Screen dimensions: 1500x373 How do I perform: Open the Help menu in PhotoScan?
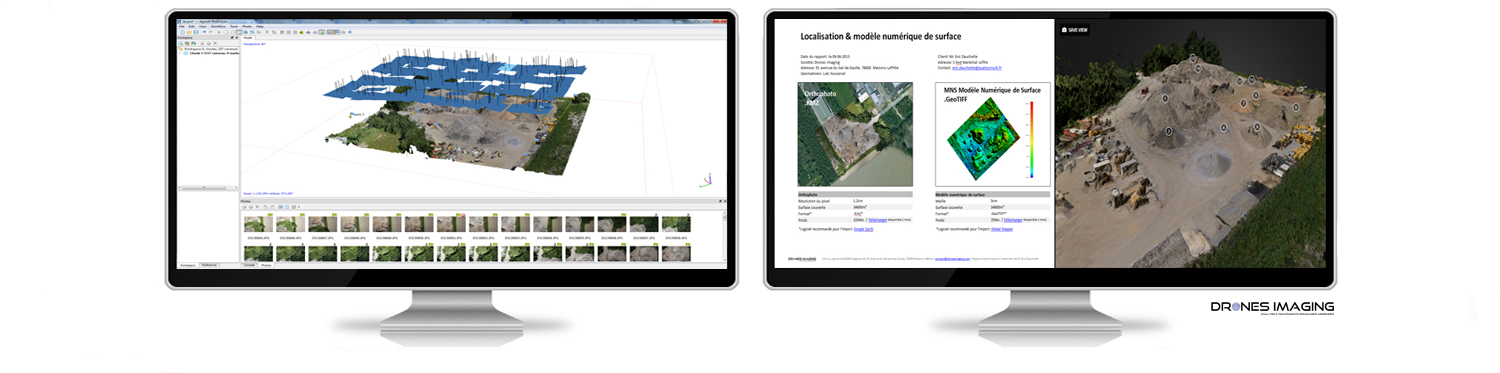[x=260, y=27]
